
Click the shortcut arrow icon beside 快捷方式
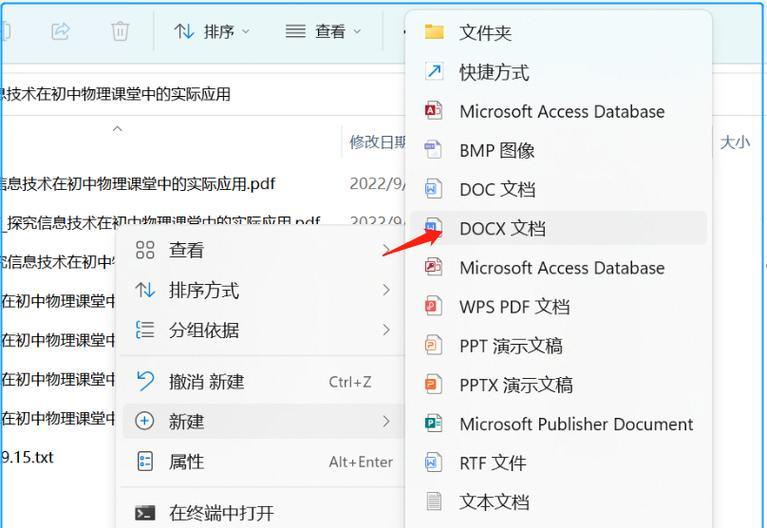click(x=434, y=71)
